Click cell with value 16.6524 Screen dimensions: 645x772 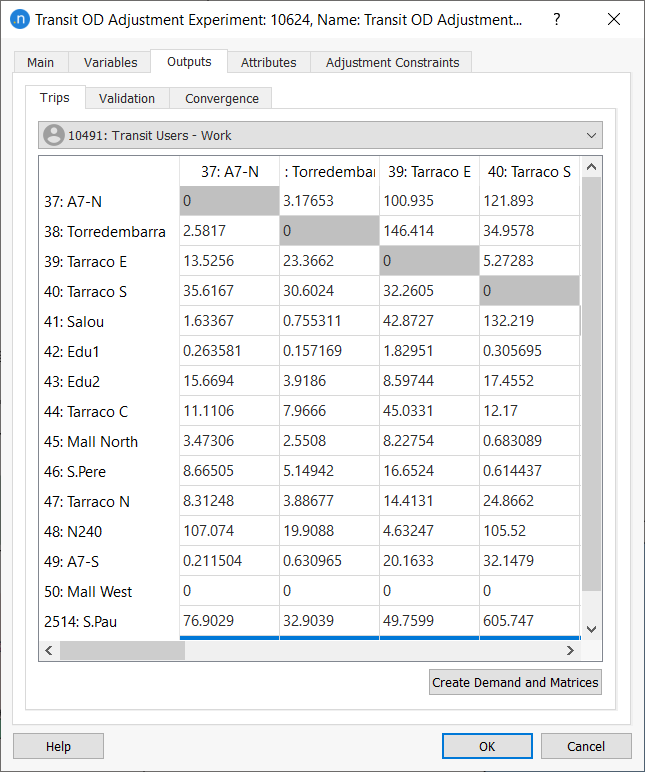(429, 471)
